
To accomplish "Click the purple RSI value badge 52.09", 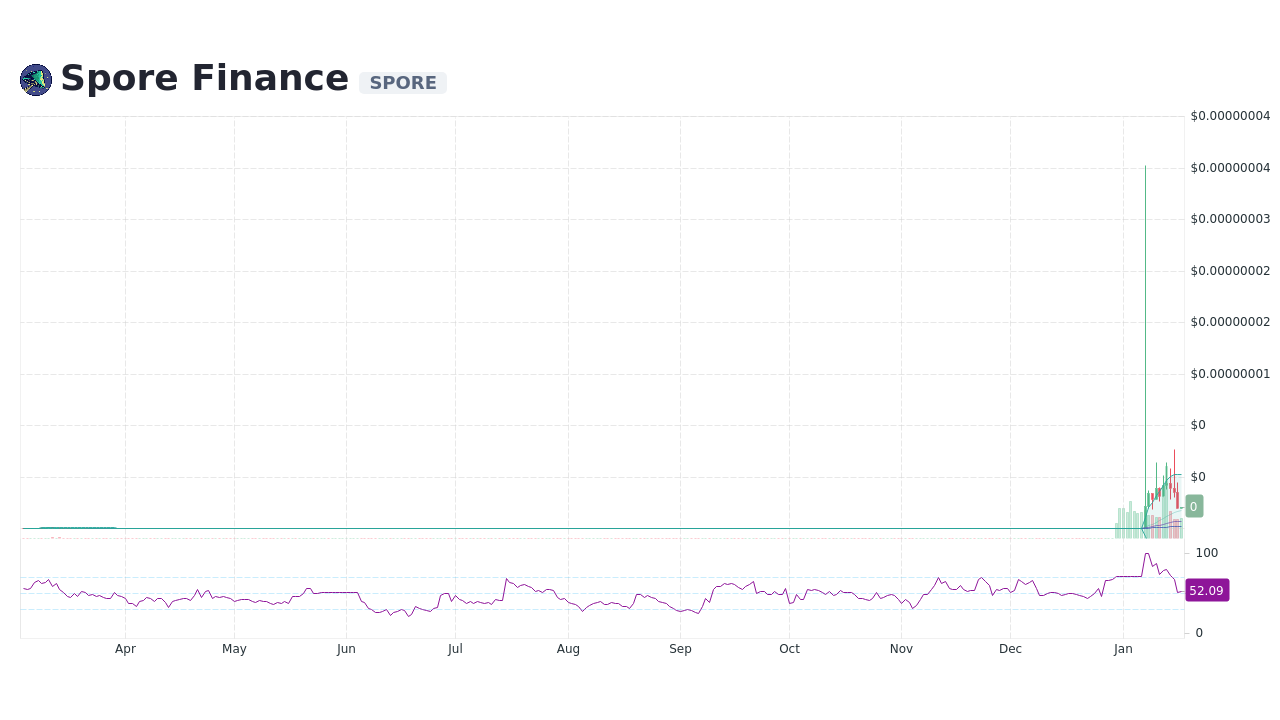I will pos(1206,590).
